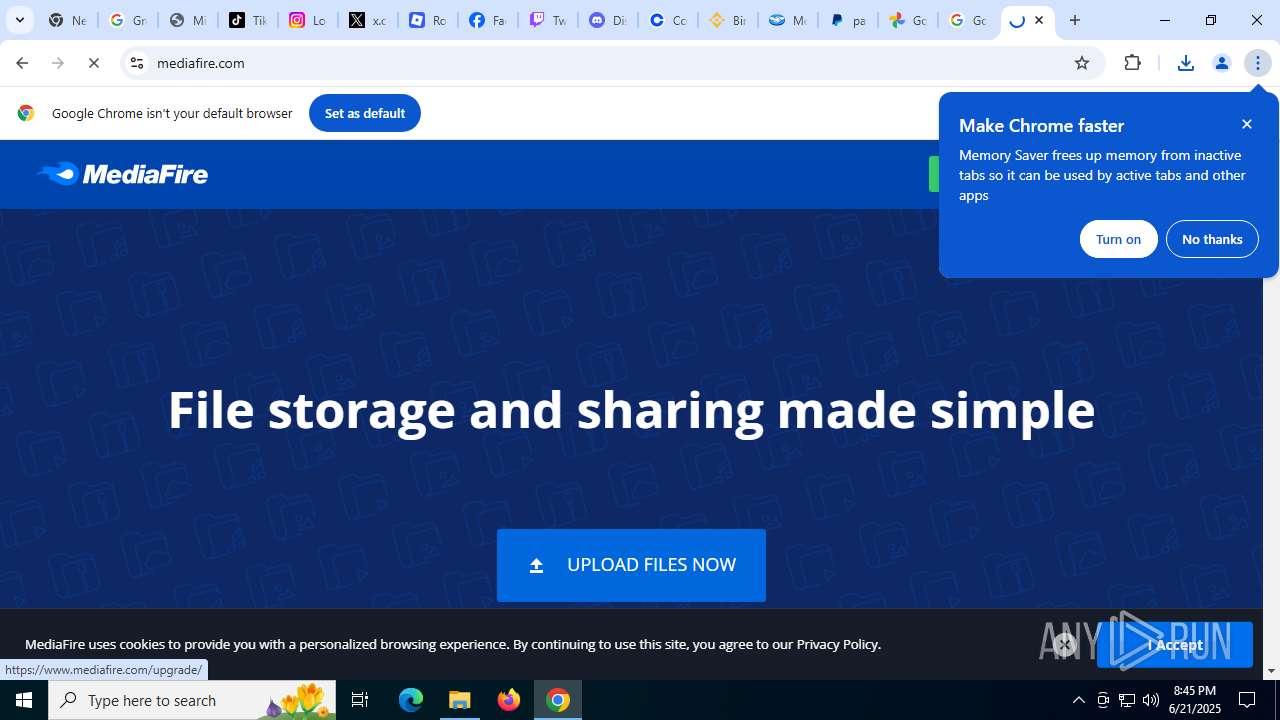The height and width of the screenshot is (720, 1280).
Task: Click the MediaFire logo
Action: 122,174
